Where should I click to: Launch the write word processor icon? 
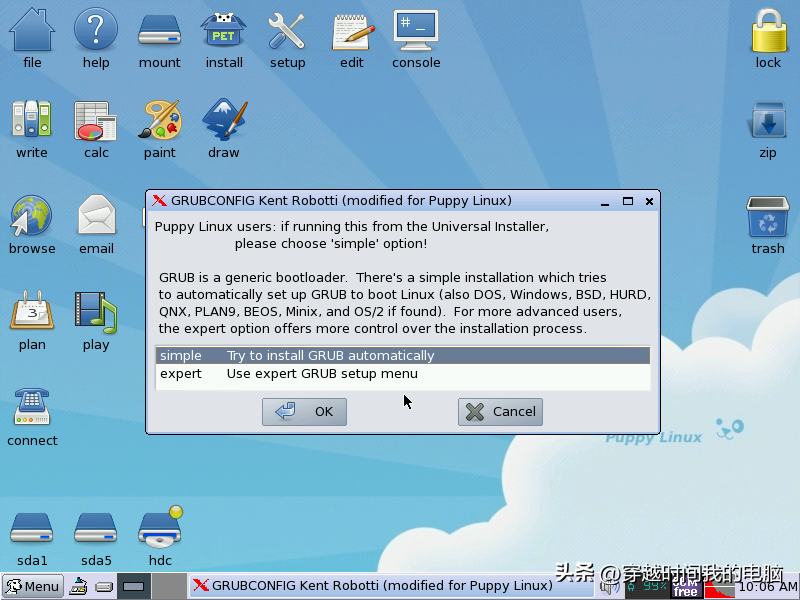tap(32, 119)
